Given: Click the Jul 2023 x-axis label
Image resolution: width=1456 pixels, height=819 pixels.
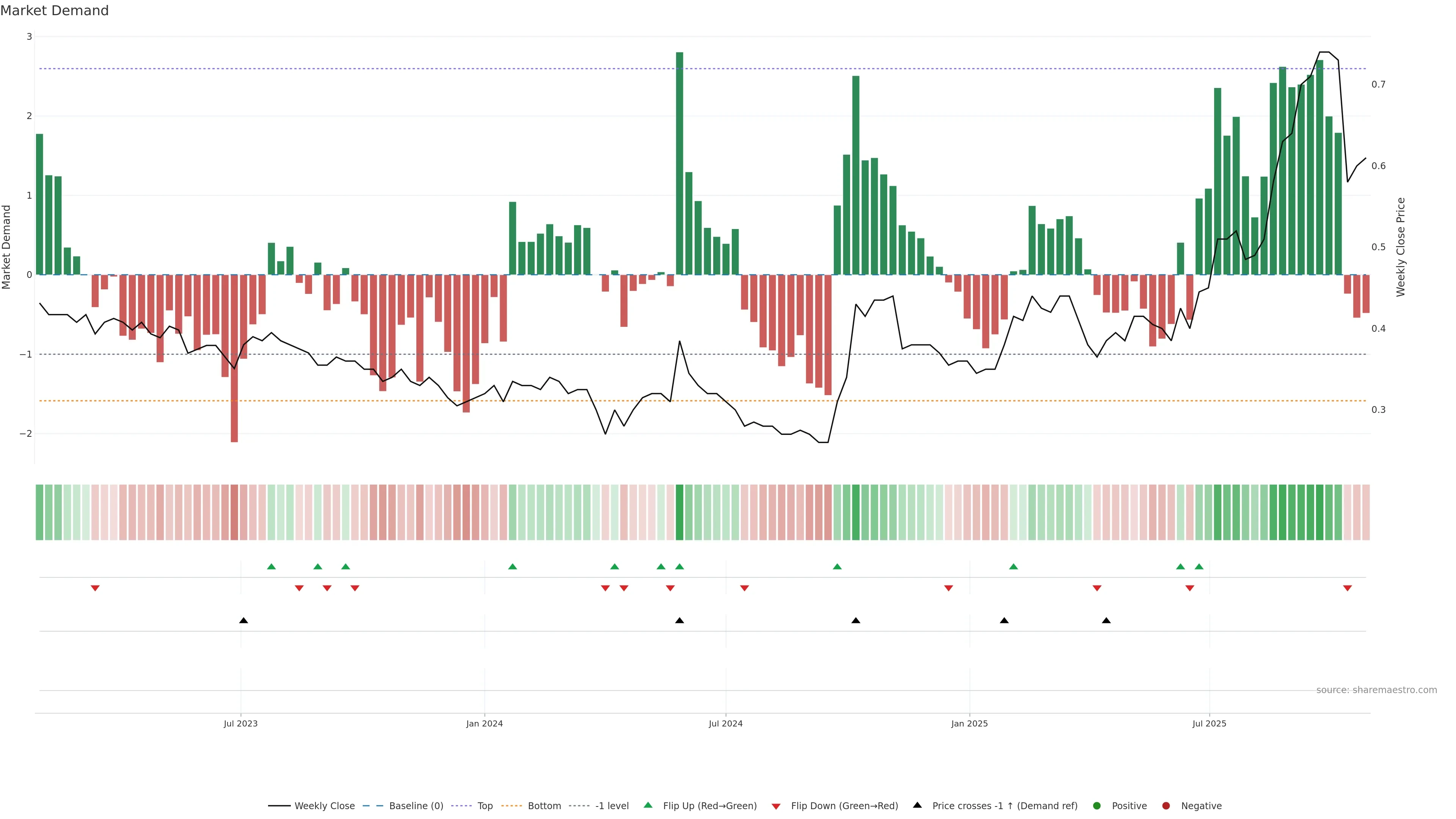Looking at the screenshot, I should [x=240, y=723].
